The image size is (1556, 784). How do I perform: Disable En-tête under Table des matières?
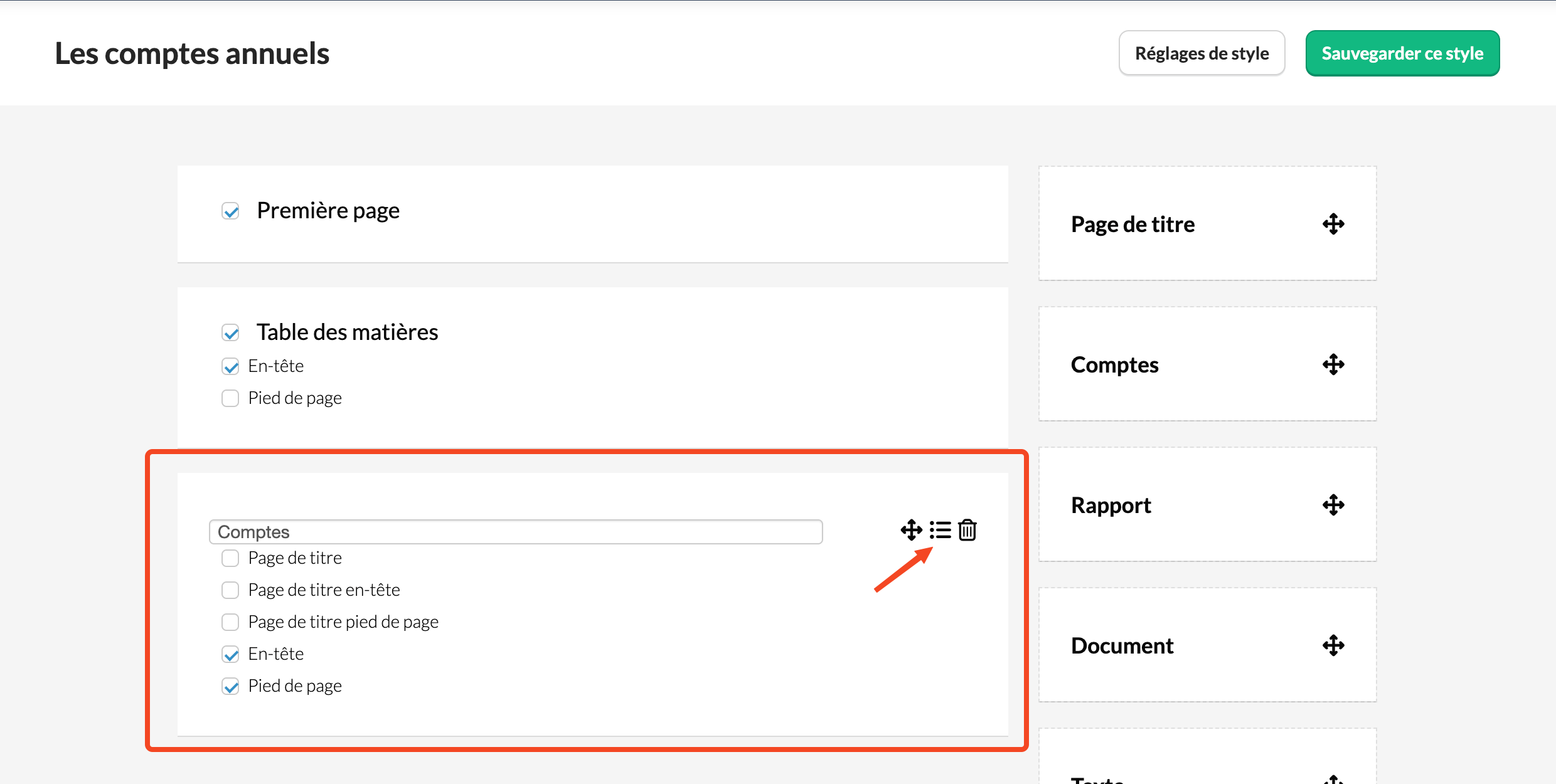231,366
